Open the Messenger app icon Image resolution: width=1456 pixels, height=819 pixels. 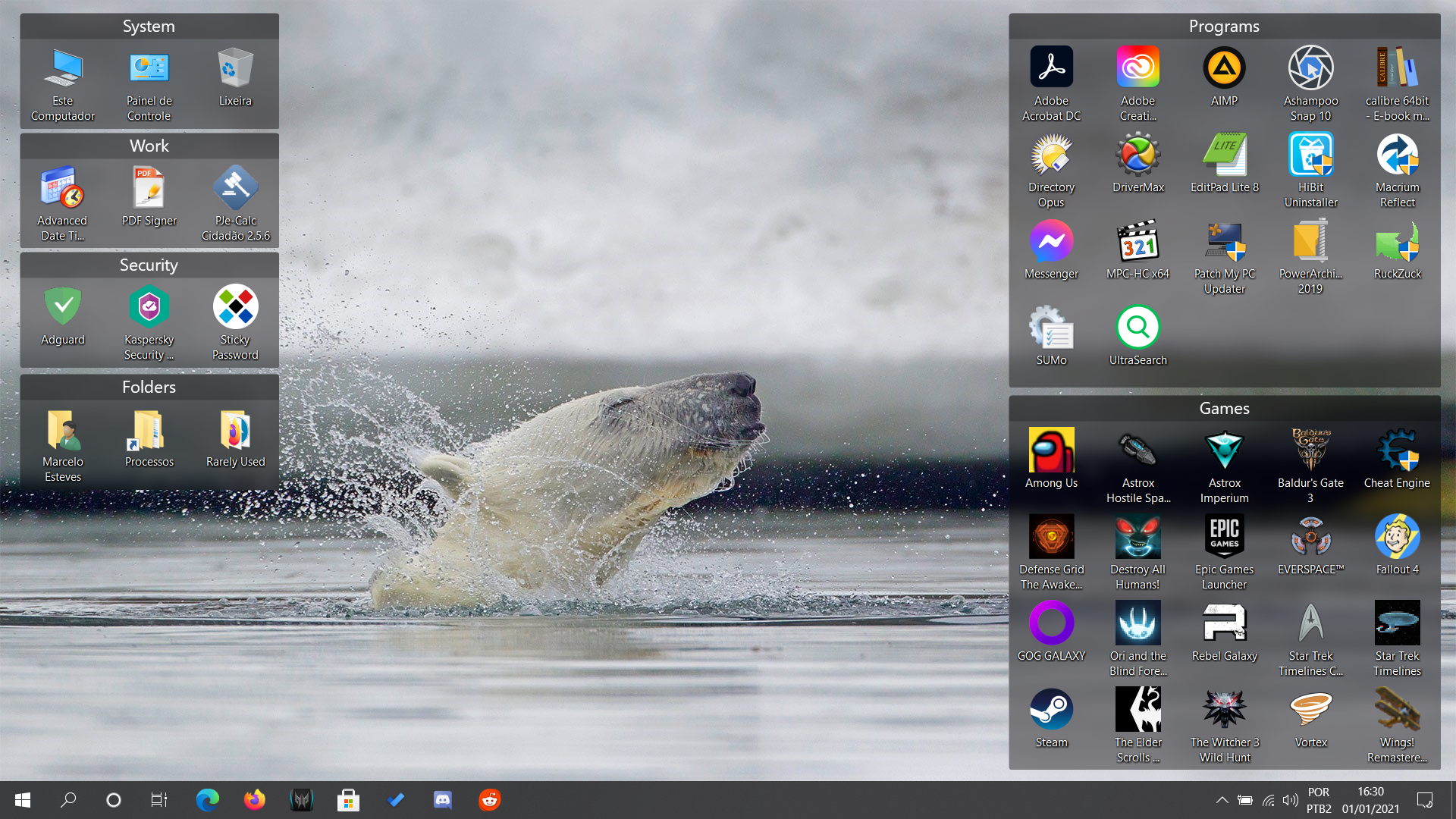pos(1051,242)
